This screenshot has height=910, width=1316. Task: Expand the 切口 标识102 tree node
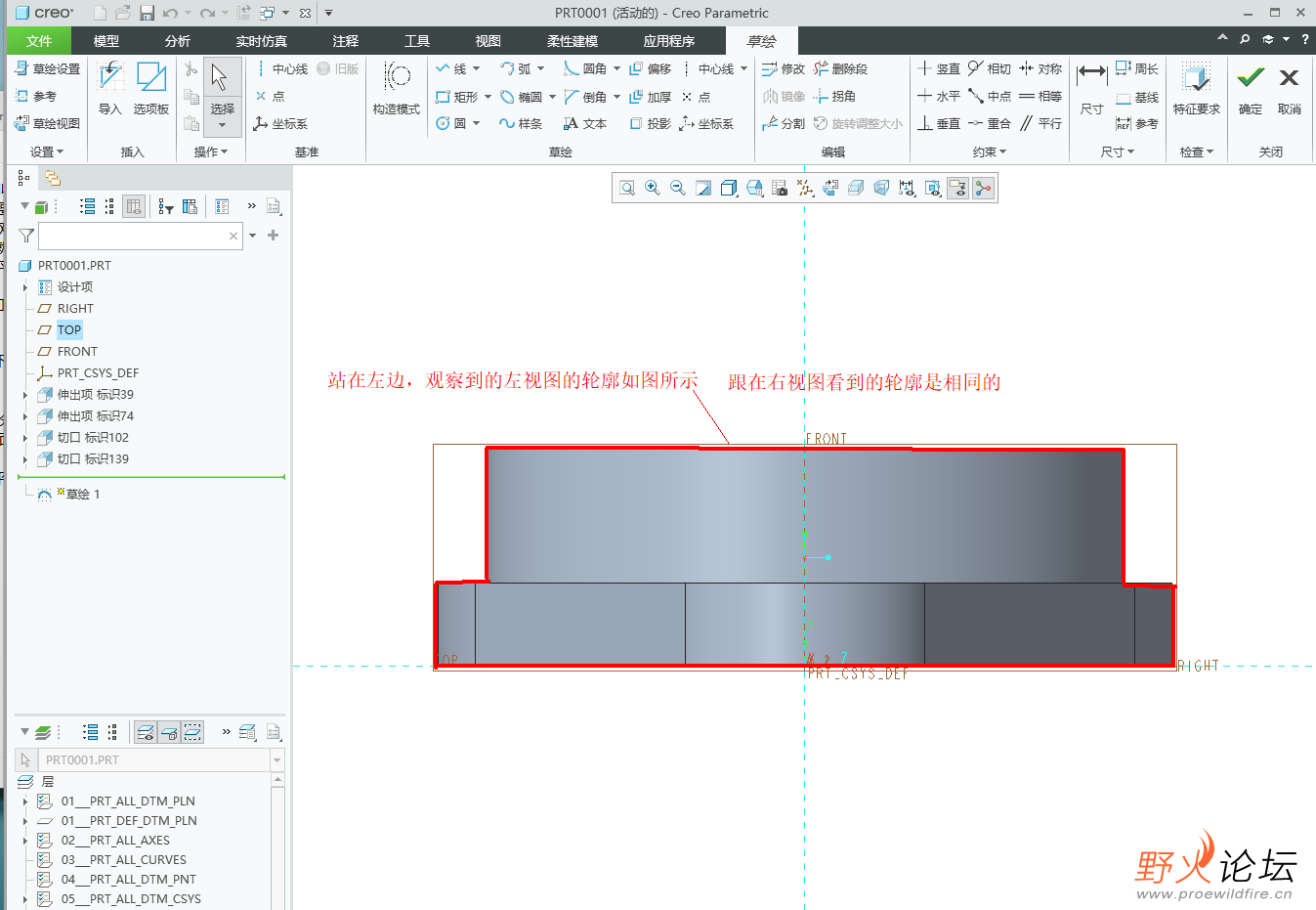[x=25, y=438]
